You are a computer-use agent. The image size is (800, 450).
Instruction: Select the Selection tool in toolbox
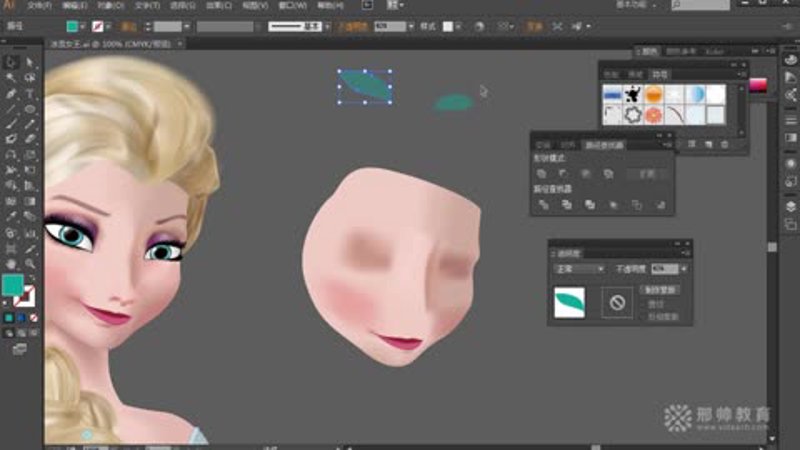click(11, 62)
